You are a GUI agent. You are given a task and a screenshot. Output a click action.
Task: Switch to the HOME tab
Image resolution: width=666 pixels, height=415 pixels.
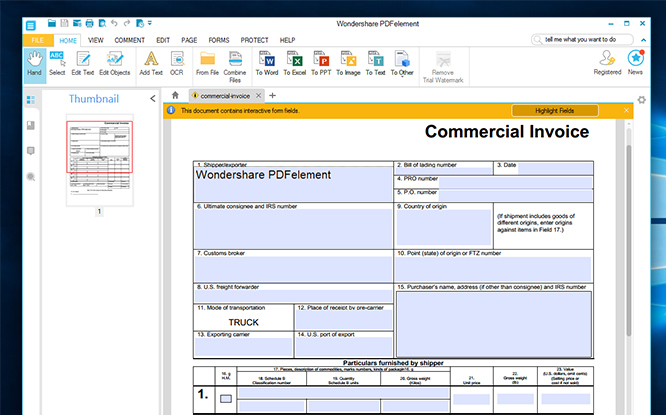click(x=68, y=40)
